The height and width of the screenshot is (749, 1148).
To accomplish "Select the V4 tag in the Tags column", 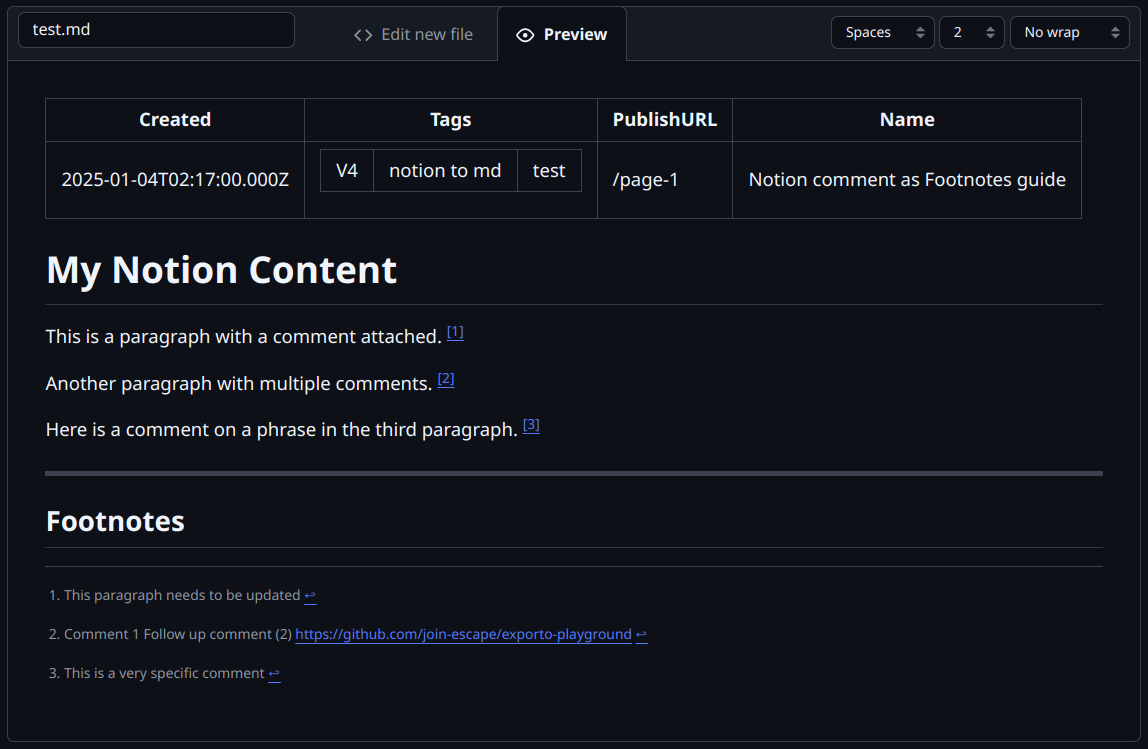I will [346, 170].
